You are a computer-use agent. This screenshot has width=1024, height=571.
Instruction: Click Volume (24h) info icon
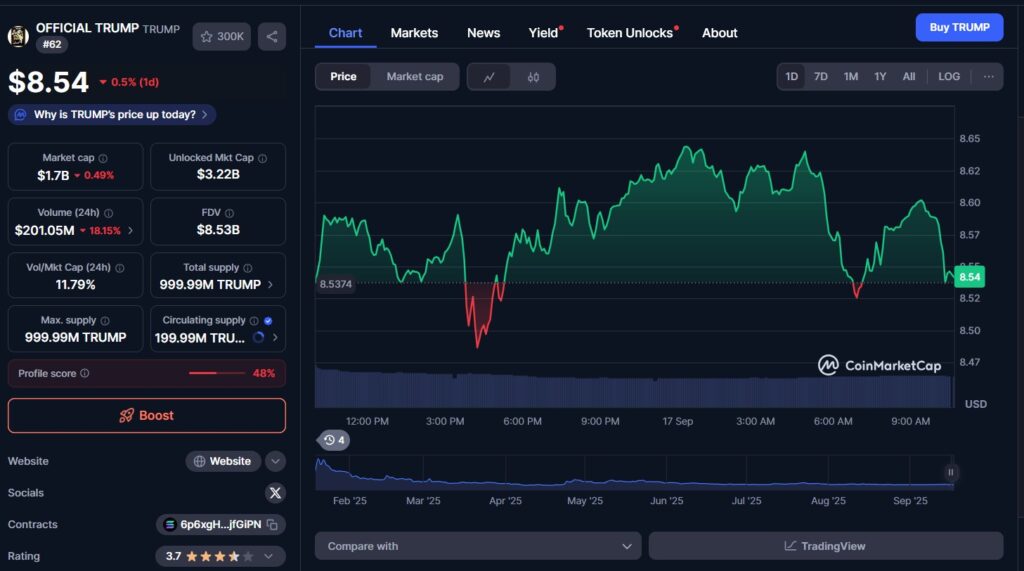[108, 213]
